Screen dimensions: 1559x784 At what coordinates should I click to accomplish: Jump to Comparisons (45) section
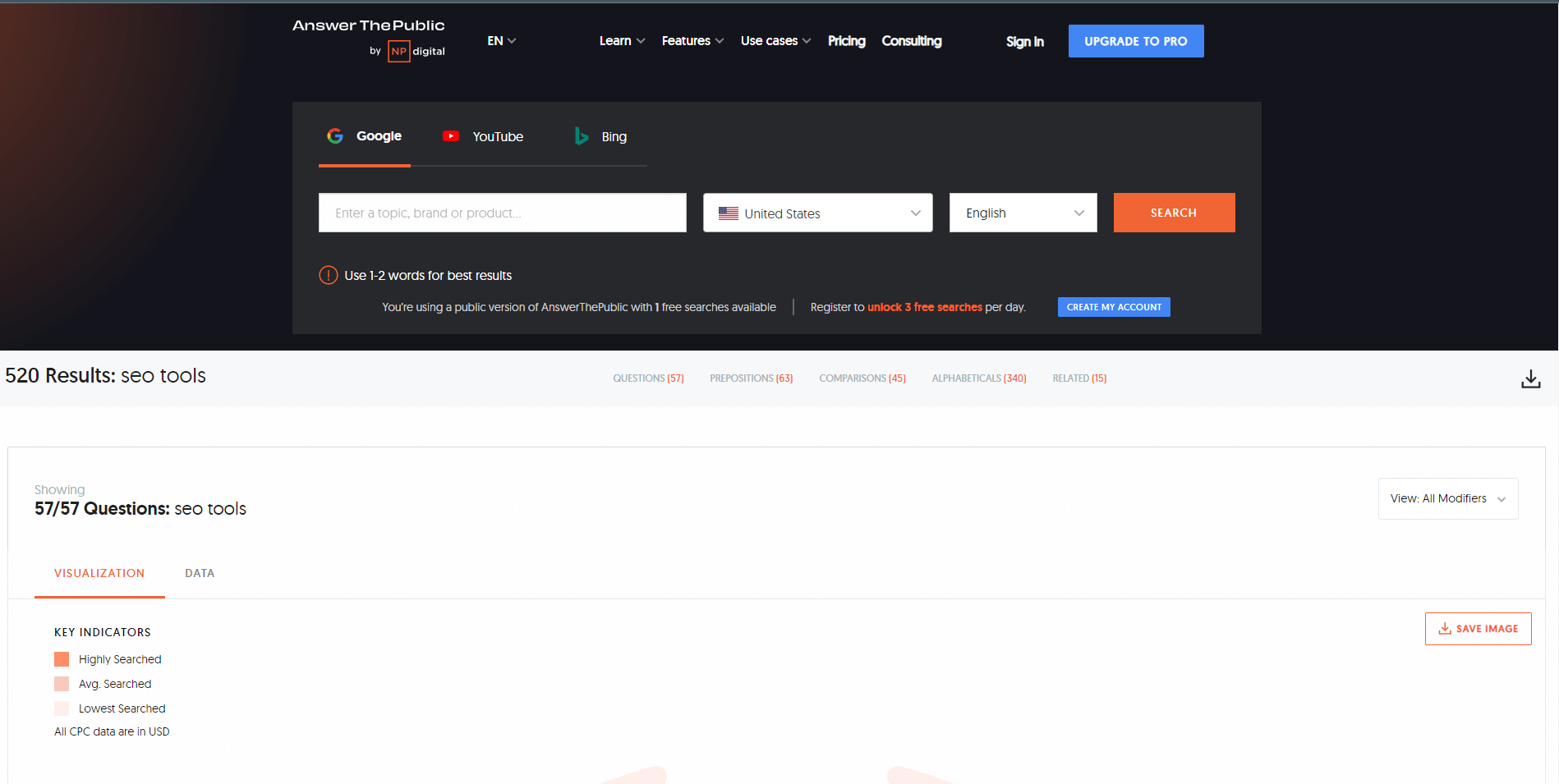[862, 378]
